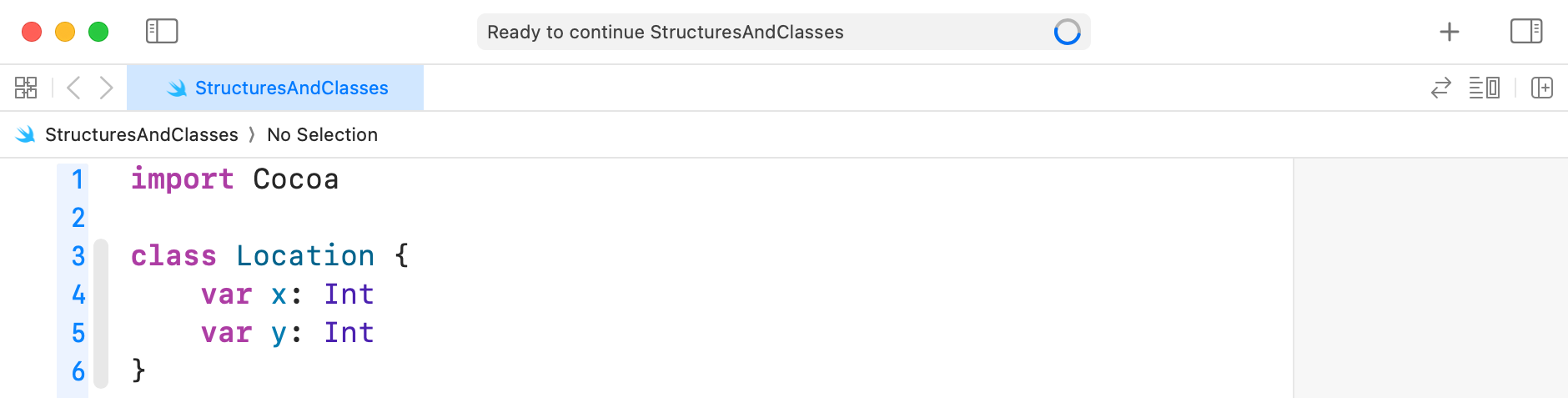Add an editor on the right
The image size is (1568, 398).
[x=1541, y=88]
